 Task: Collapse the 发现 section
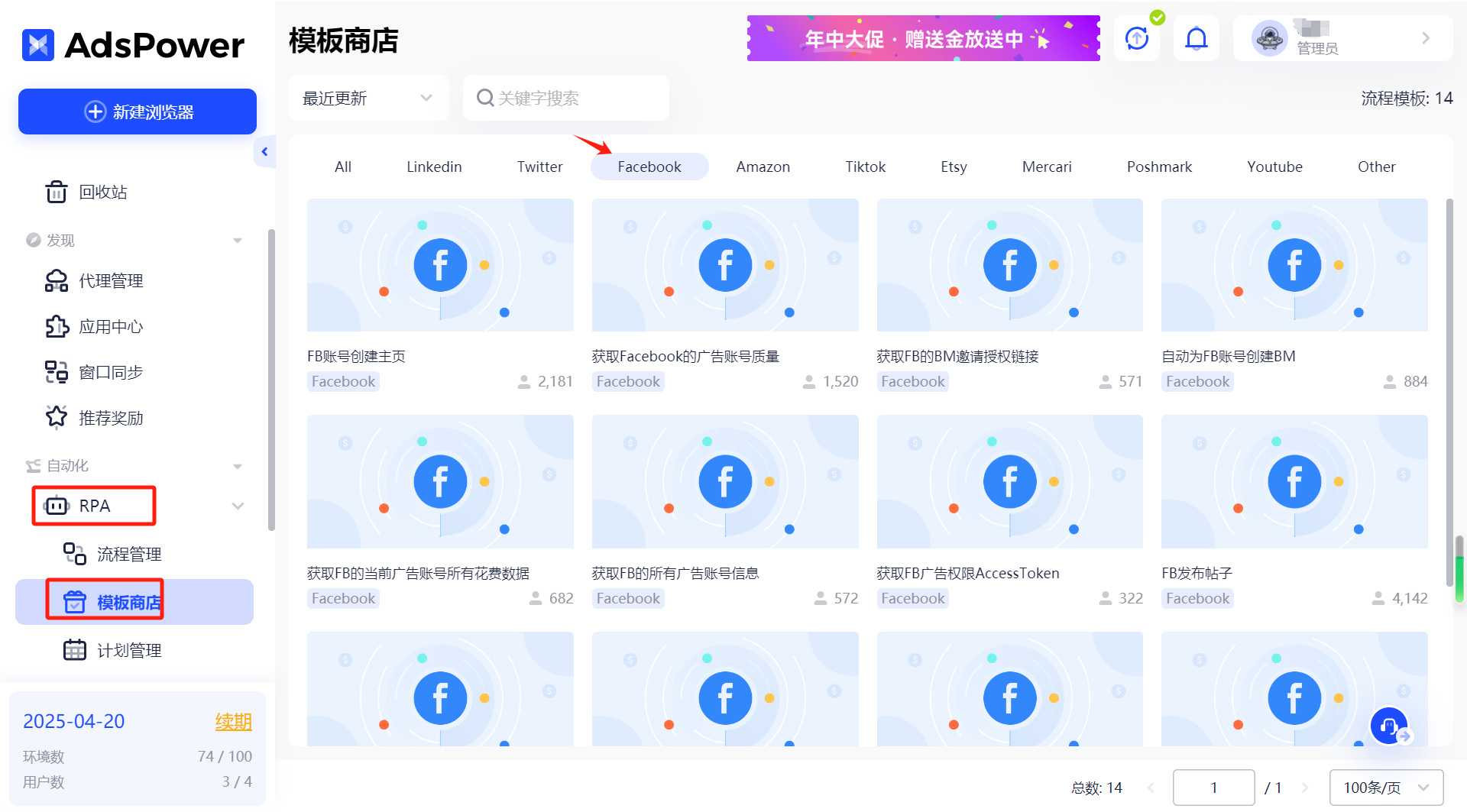238,241
